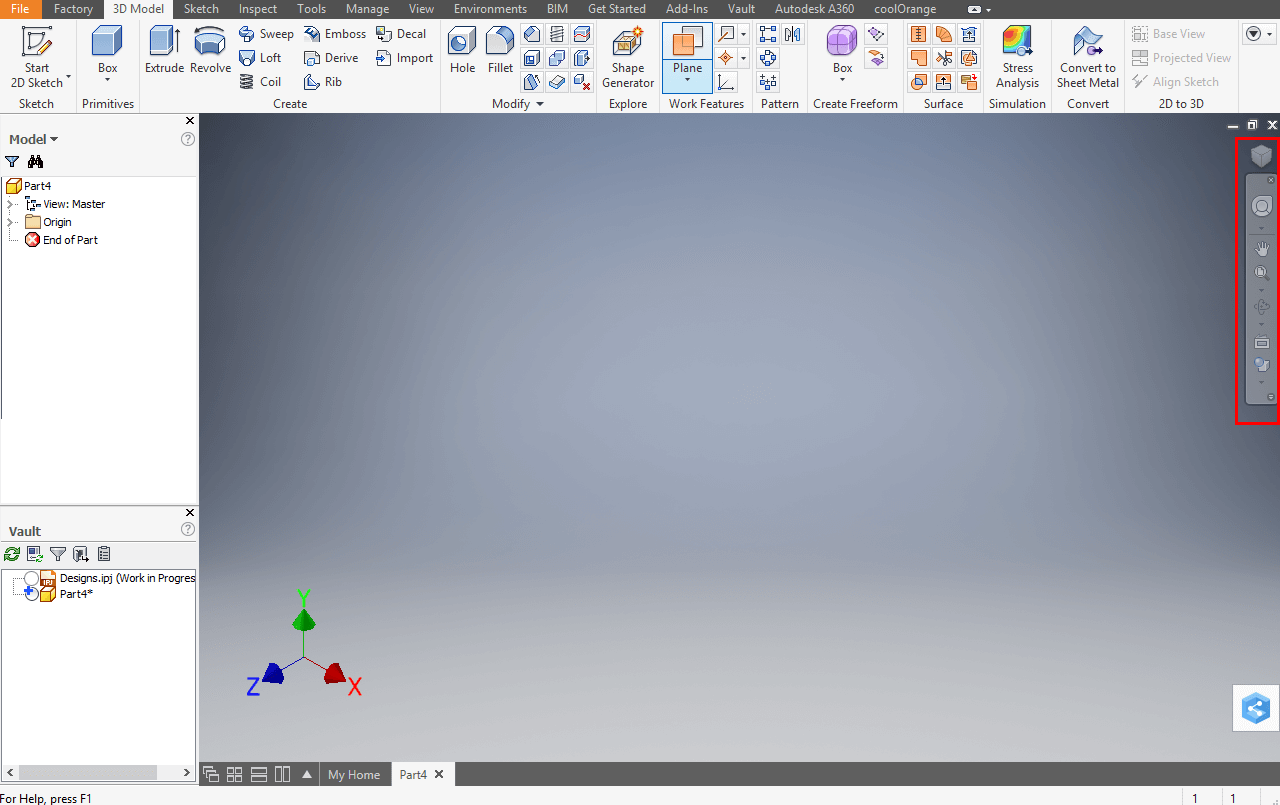The image size is (1280, 805).
Task: Toggle the Vault panel filter icon
Action: point(58,553)
